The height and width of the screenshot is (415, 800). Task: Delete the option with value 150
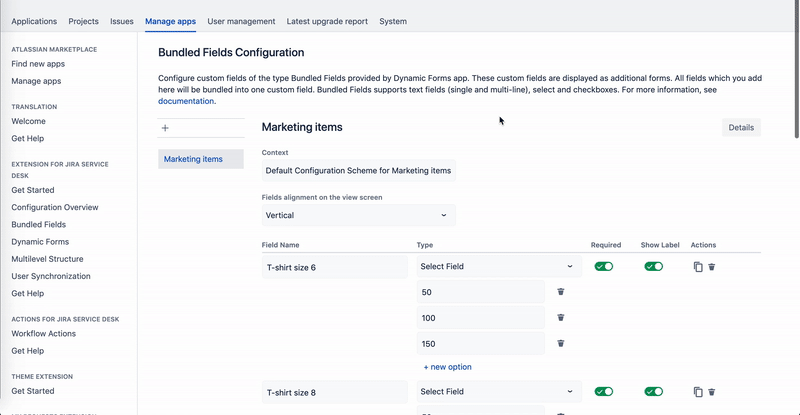(x=561, y=343)
